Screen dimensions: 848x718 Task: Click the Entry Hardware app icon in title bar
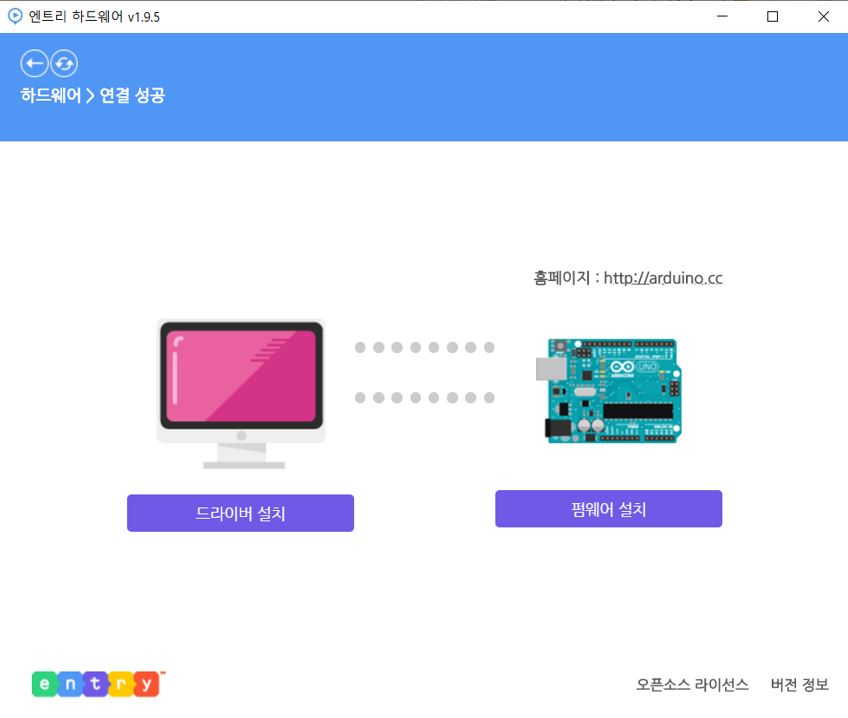15,16
